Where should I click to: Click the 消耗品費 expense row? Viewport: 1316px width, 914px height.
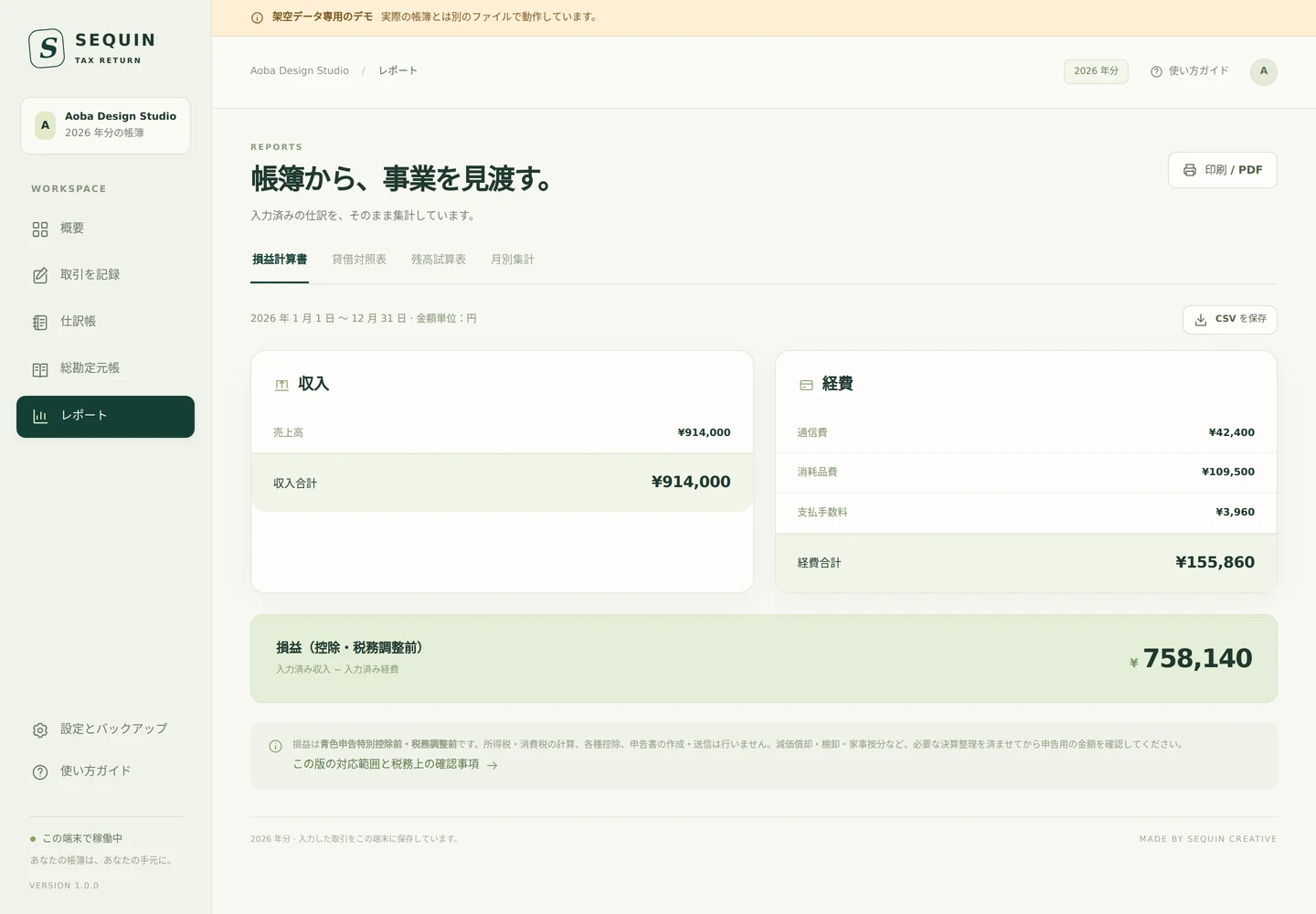tap(1026, 473)
